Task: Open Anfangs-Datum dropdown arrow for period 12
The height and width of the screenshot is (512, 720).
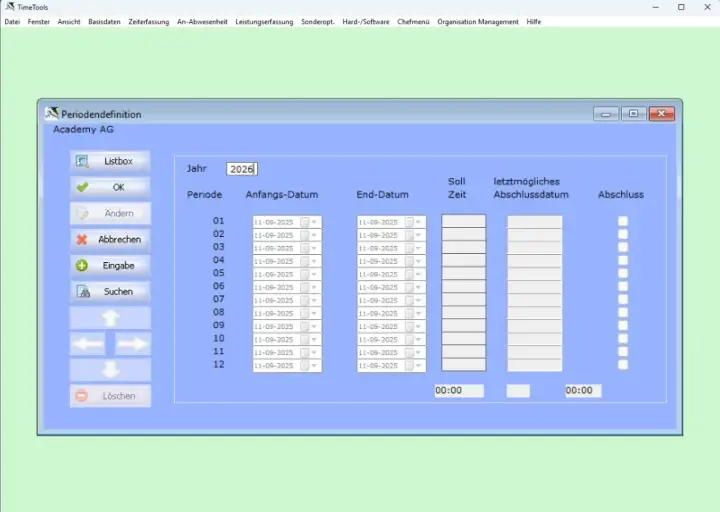Action: (315, 366)
